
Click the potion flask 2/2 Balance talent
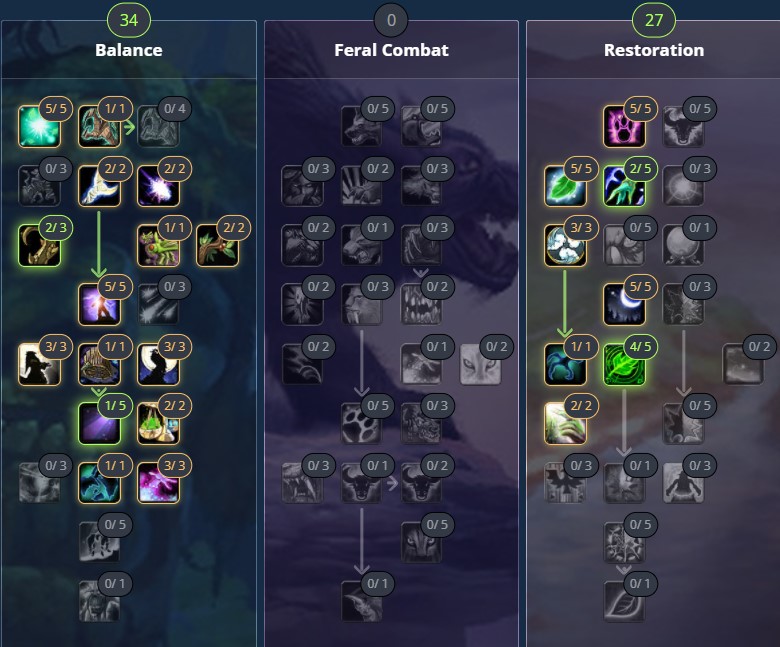[158, 423]
